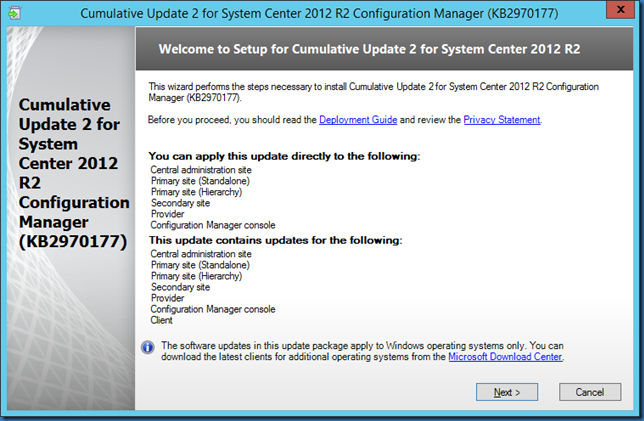Click 'Provider' in the update-contains list
Viewport: 644px width, 421px height.
tap(167, 298)
